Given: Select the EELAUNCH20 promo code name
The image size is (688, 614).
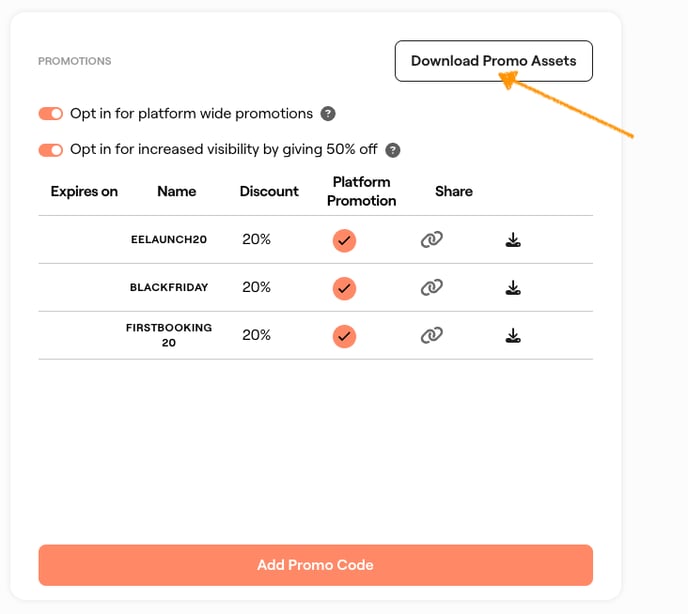Looking at the screenshot, I should click(169, 240).
